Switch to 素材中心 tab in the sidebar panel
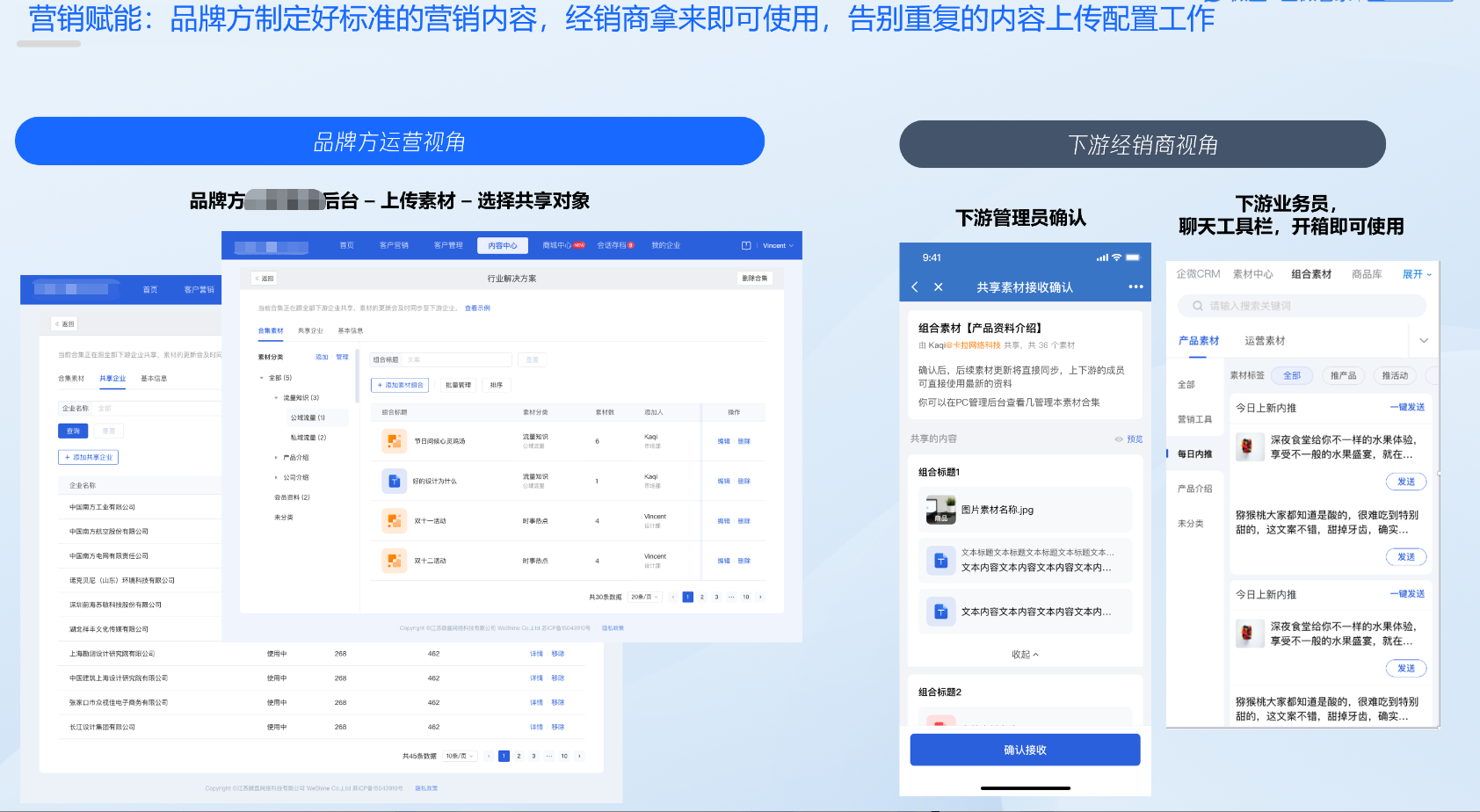The image size is (1480, 812). click(1252, 274)
